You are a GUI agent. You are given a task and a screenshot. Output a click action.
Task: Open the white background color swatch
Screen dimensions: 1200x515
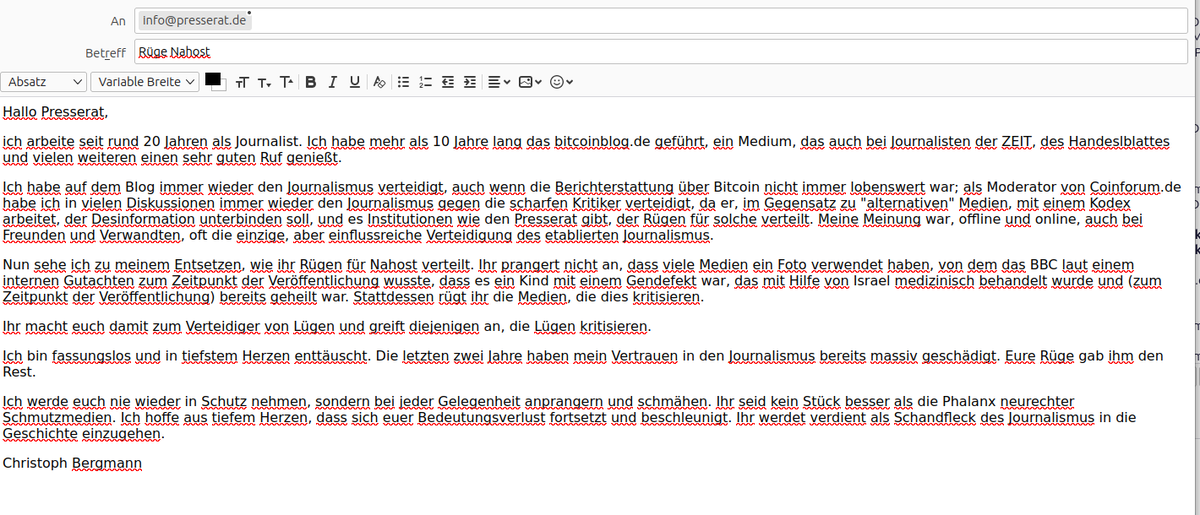click(x=221, y=86)
